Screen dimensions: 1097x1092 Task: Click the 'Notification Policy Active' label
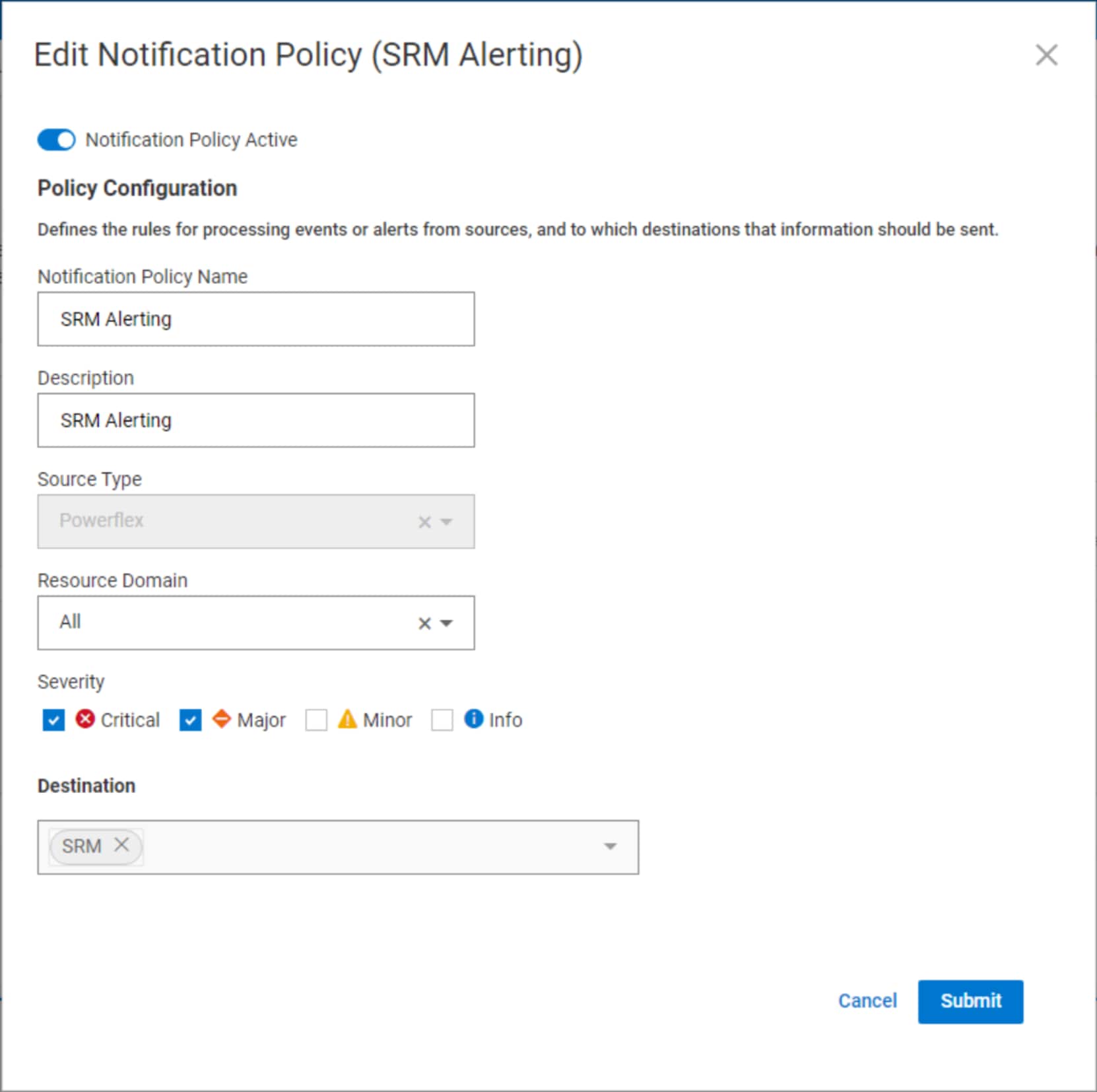[191, 140]
